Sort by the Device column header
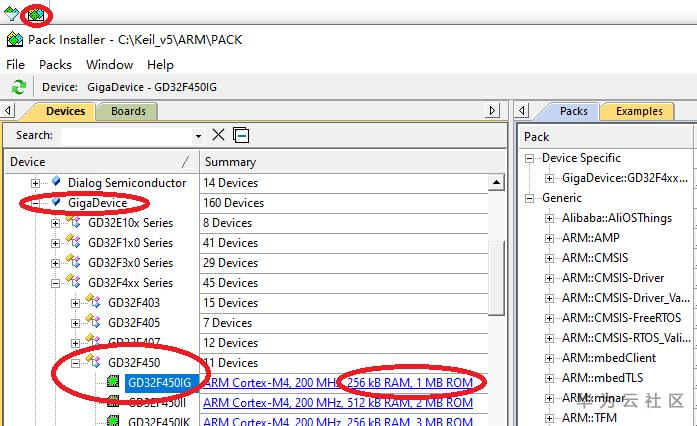The image size is (697, 426). click(101, 162)
